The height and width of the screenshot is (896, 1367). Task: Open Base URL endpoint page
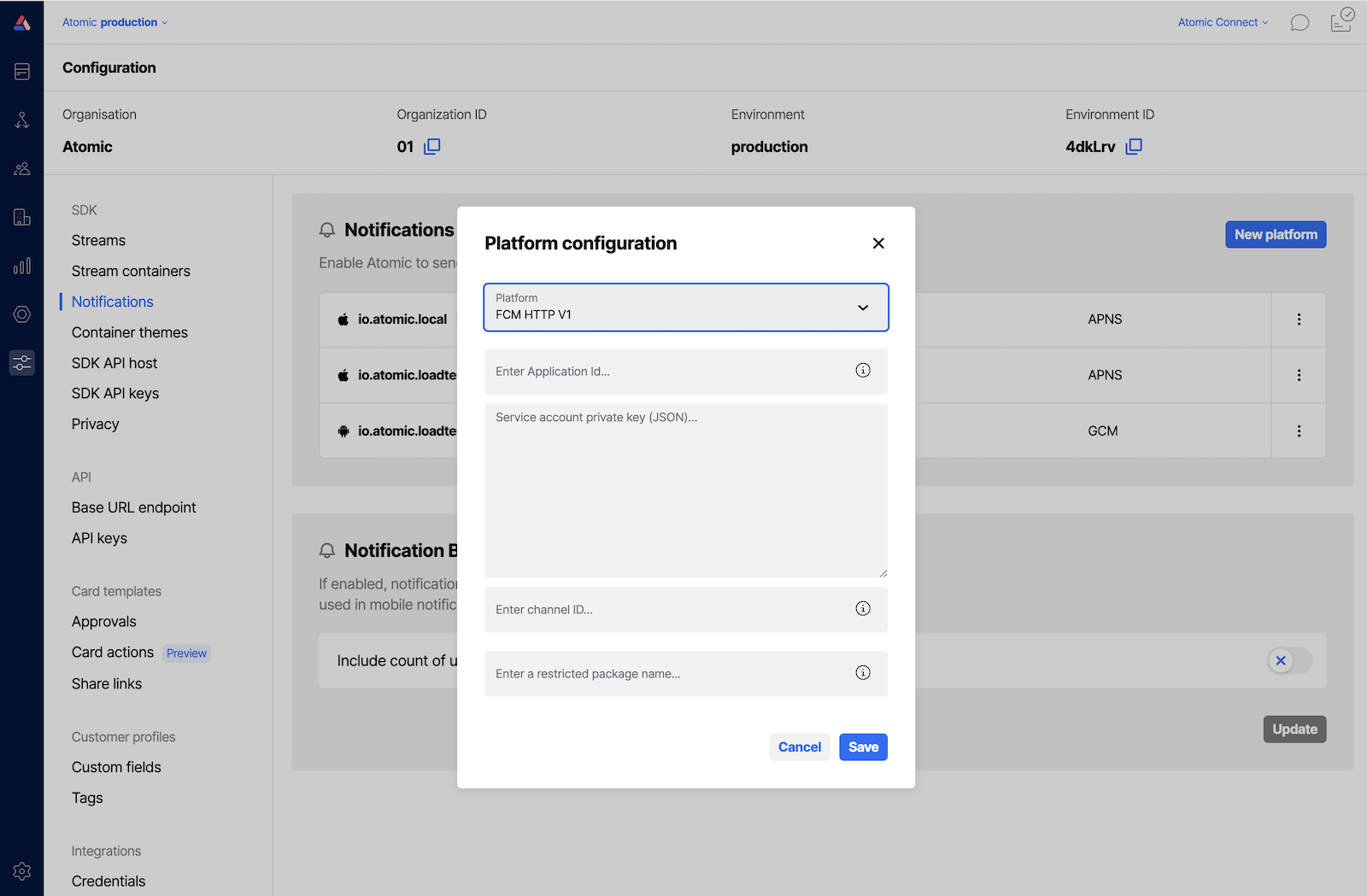134,507
